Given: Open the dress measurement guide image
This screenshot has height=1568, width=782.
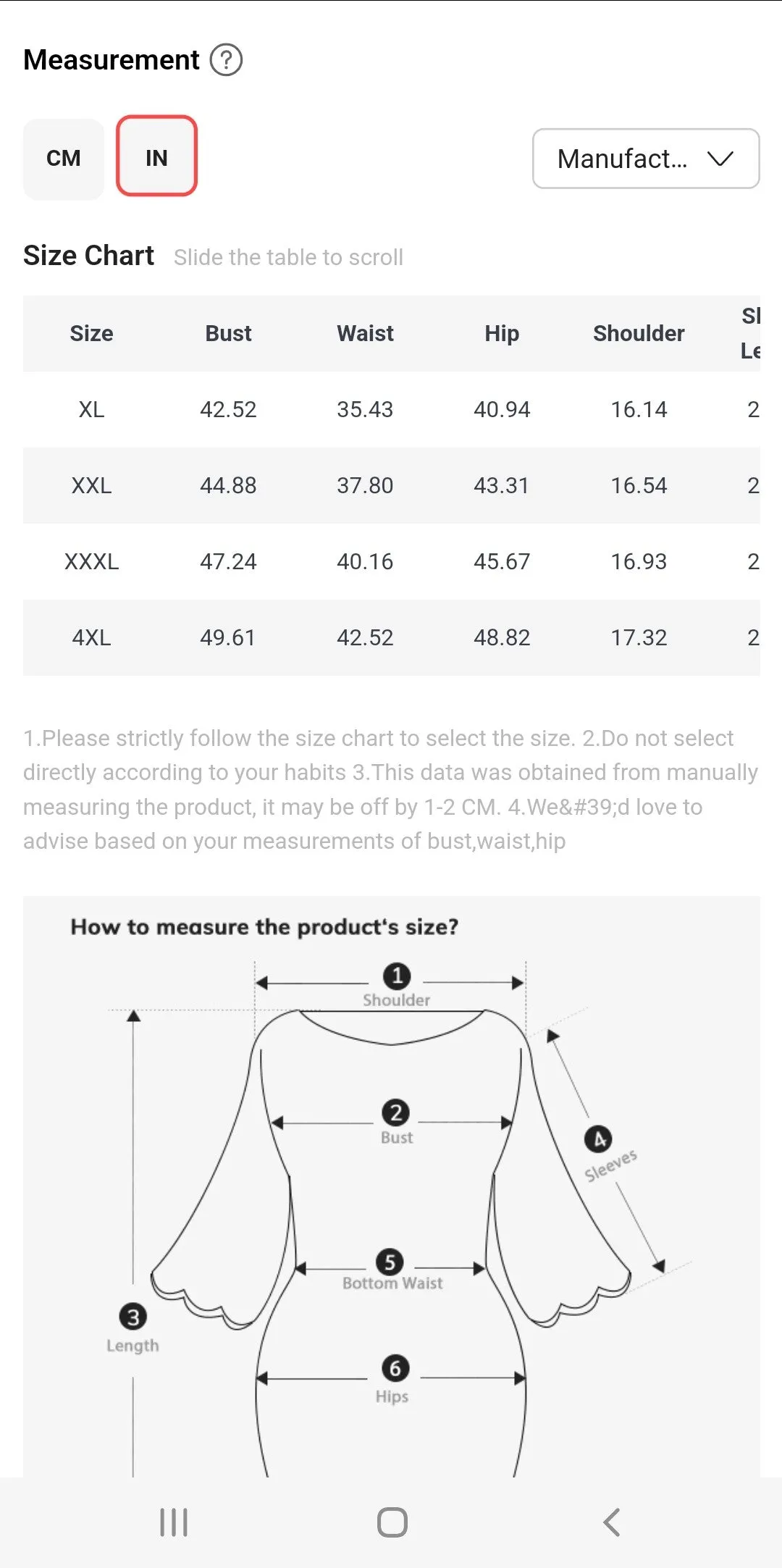Looking at the screenshot, I should point(392,1186).
